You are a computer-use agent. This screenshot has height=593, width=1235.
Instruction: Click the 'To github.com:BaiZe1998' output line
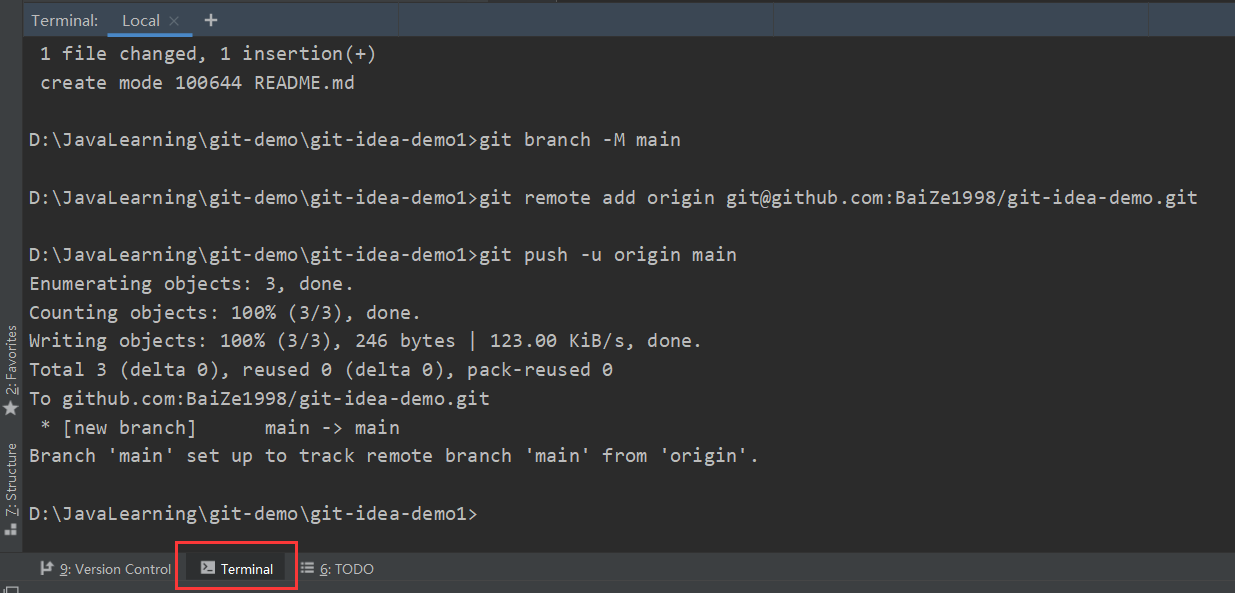[259, 399]
